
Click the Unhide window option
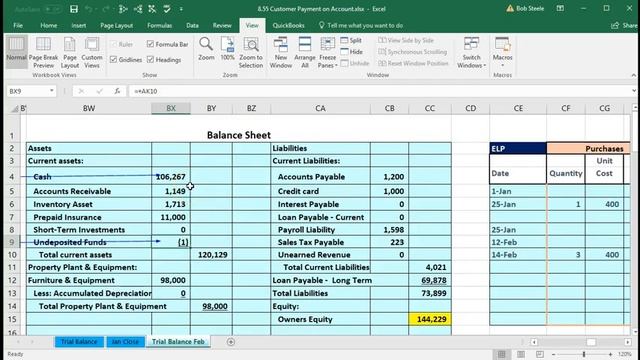coord(355,63)
